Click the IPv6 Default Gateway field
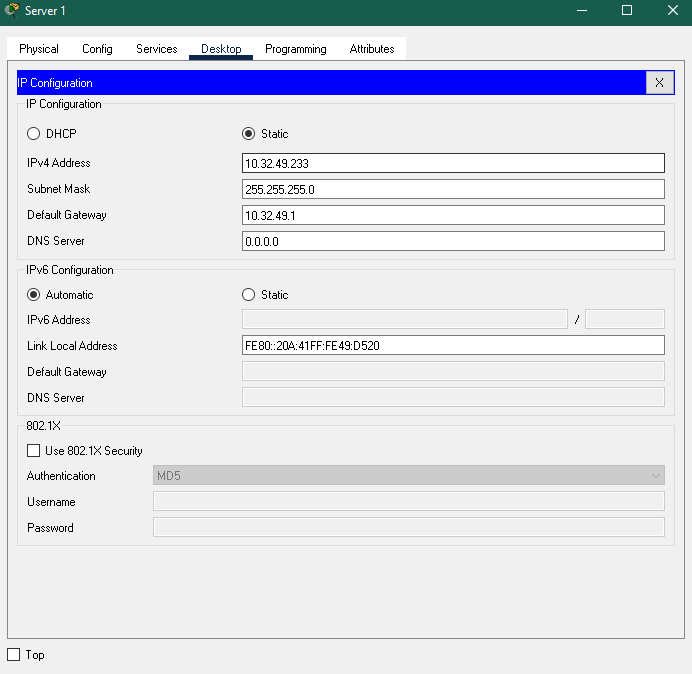The height and width of the screenshot is (674, 692). [x=453, y=371]
